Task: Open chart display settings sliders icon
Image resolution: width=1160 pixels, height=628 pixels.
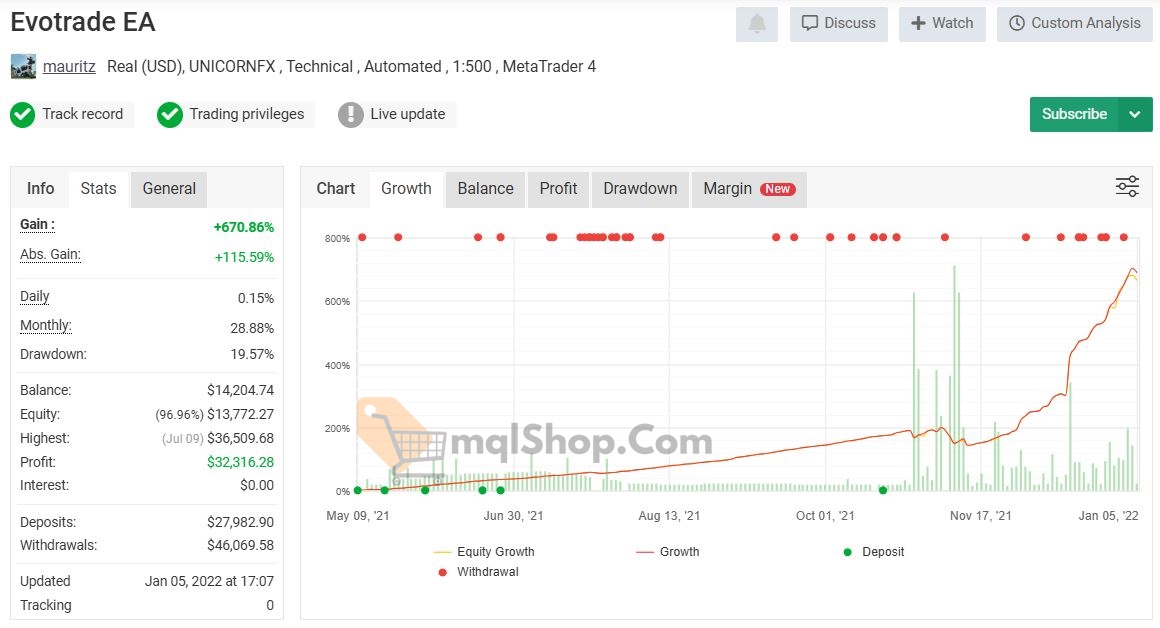Action: [1127, 186]
